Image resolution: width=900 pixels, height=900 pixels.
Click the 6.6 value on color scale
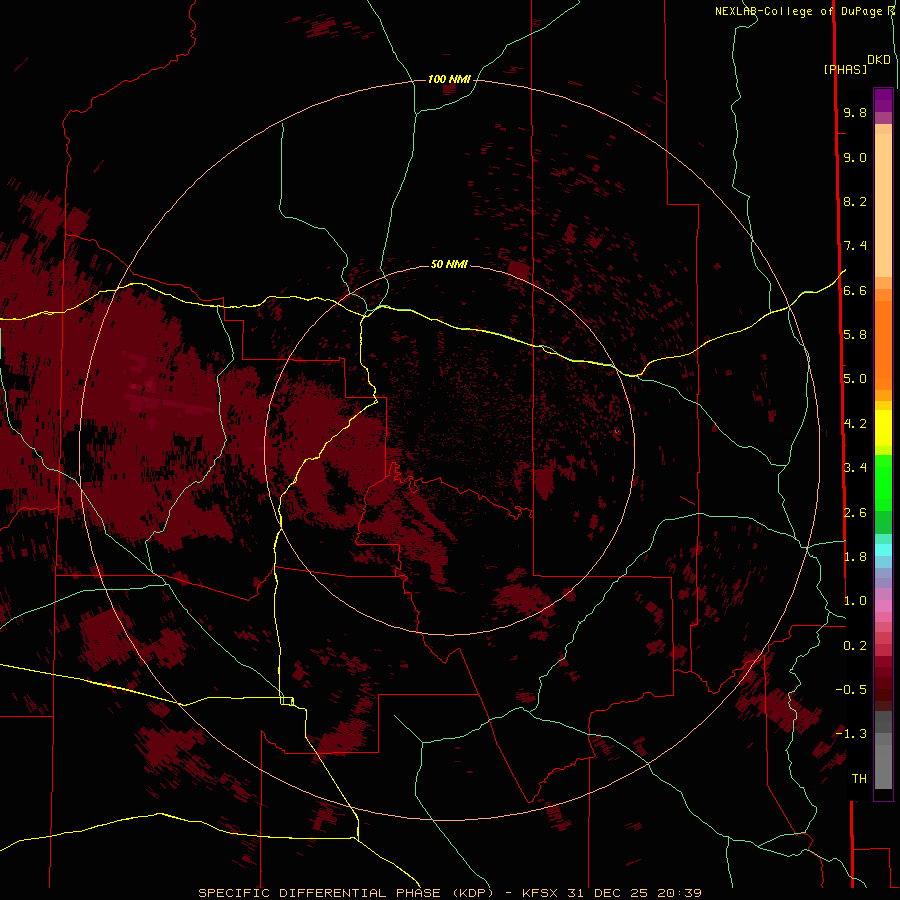855,290
